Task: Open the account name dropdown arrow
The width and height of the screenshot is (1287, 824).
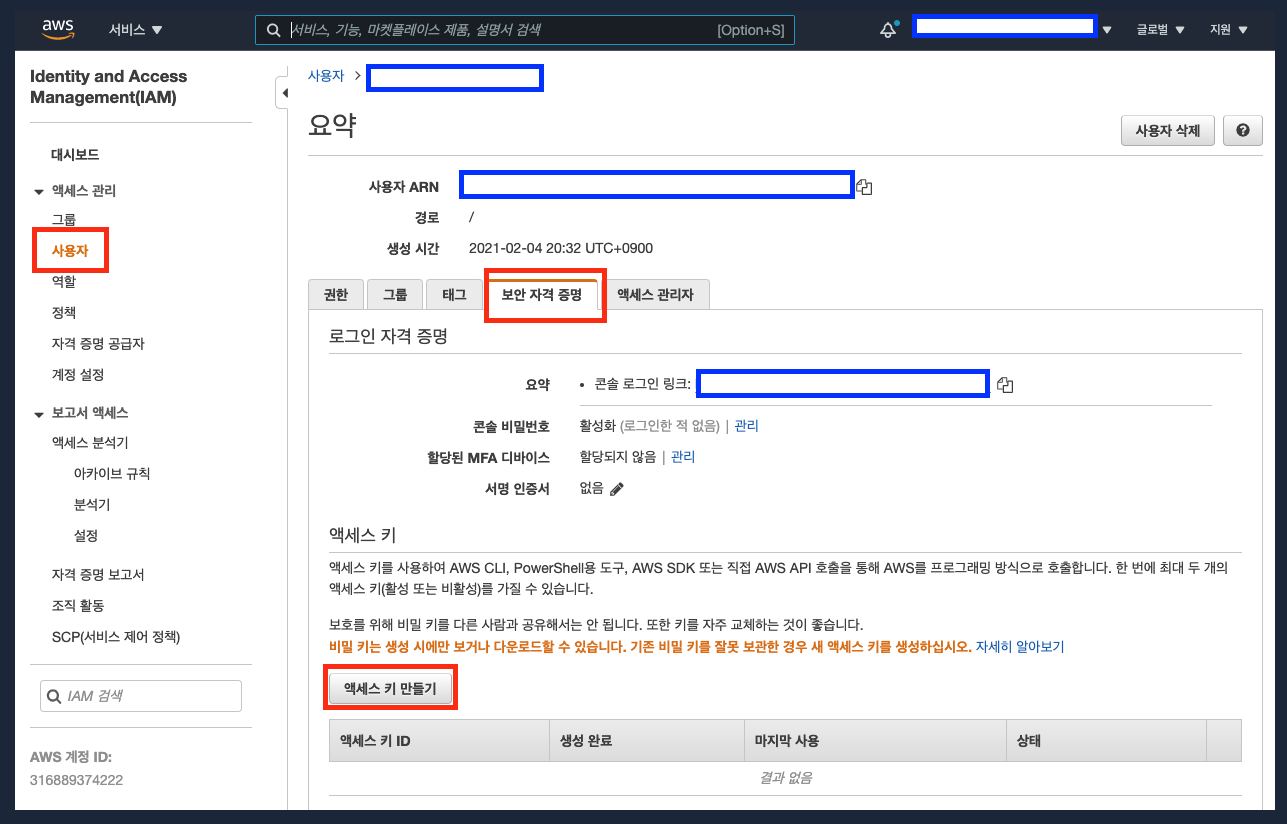Action: [x=1107, y=30]
